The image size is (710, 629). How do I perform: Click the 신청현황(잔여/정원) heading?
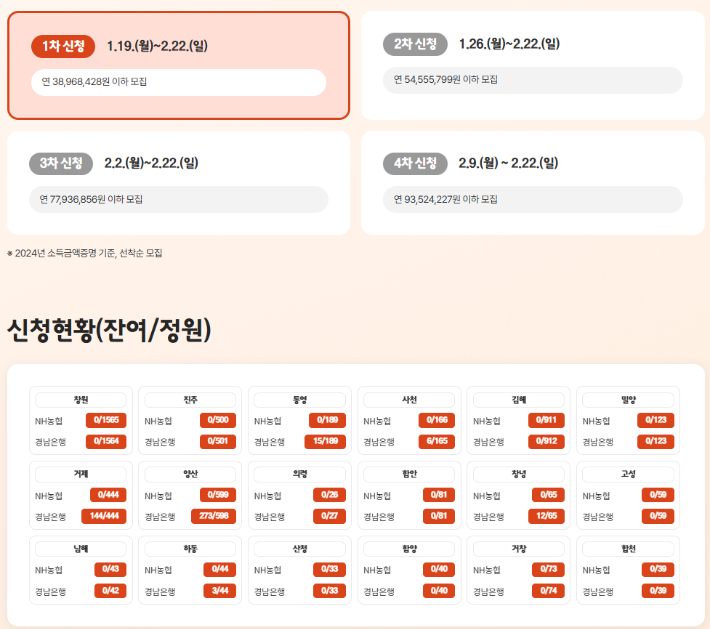pos(109,330)
